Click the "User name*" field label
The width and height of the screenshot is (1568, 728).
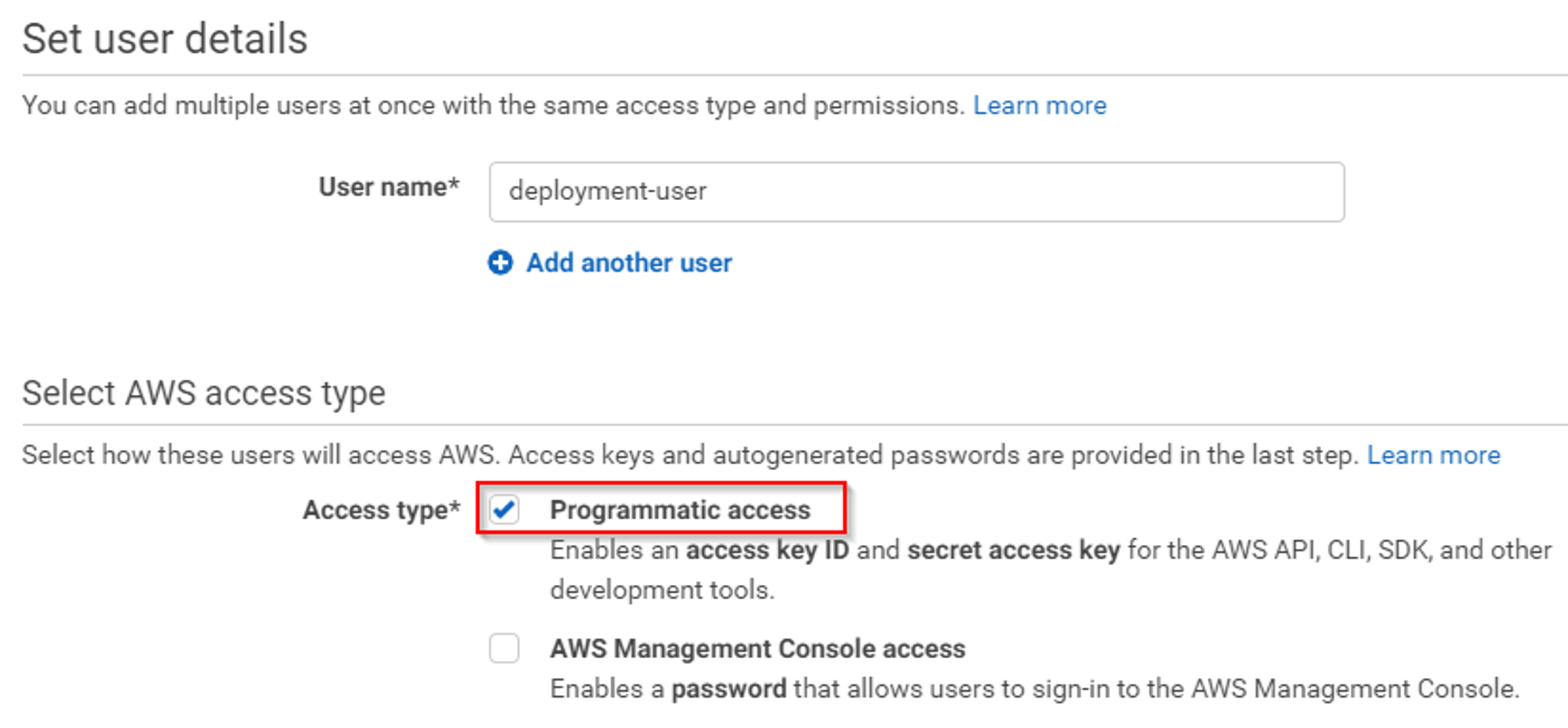click(389, 187)
